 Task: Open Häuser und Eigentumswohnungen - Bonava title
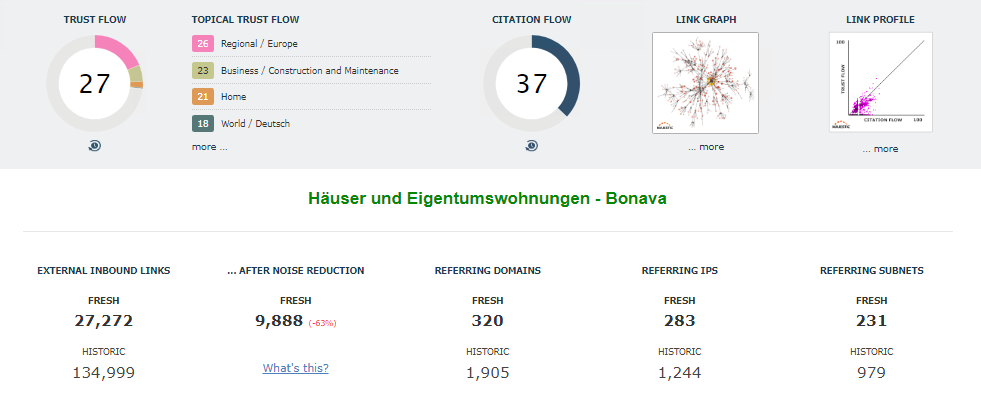[x=487, y=199]
